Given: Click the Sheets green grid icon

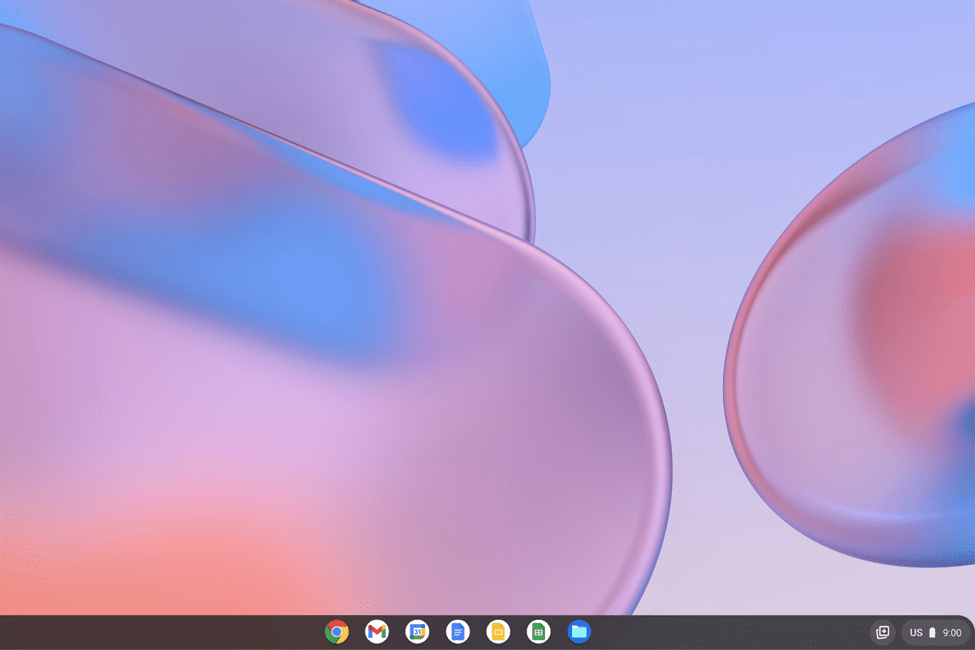Looking at the screenshot, I should 538,632.
